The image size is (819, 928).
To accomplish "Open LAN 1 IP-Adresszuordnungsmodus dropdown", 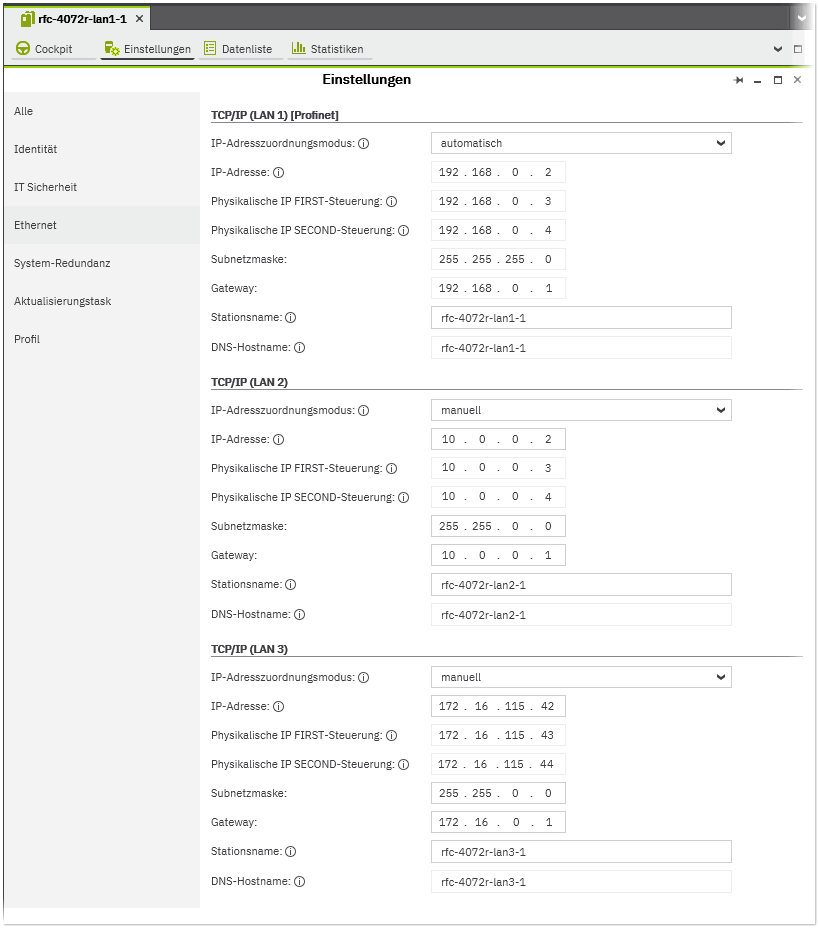I will point(581,144).
